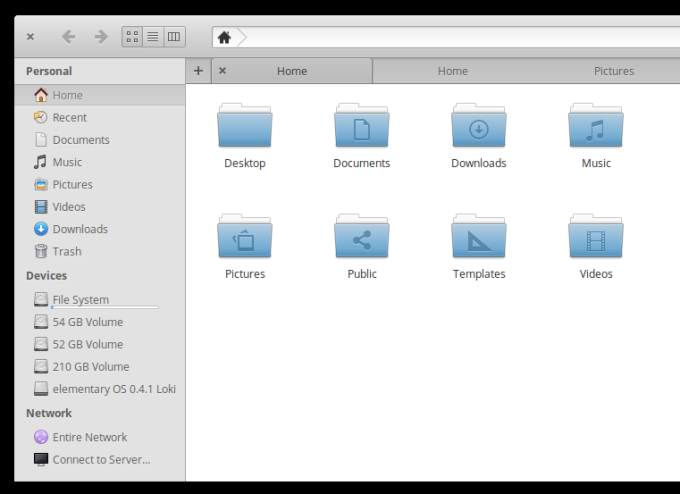The height and width of the screenshot is (494, 680).
Task: Switch to list view mode
Action: (x=153, y=37)
